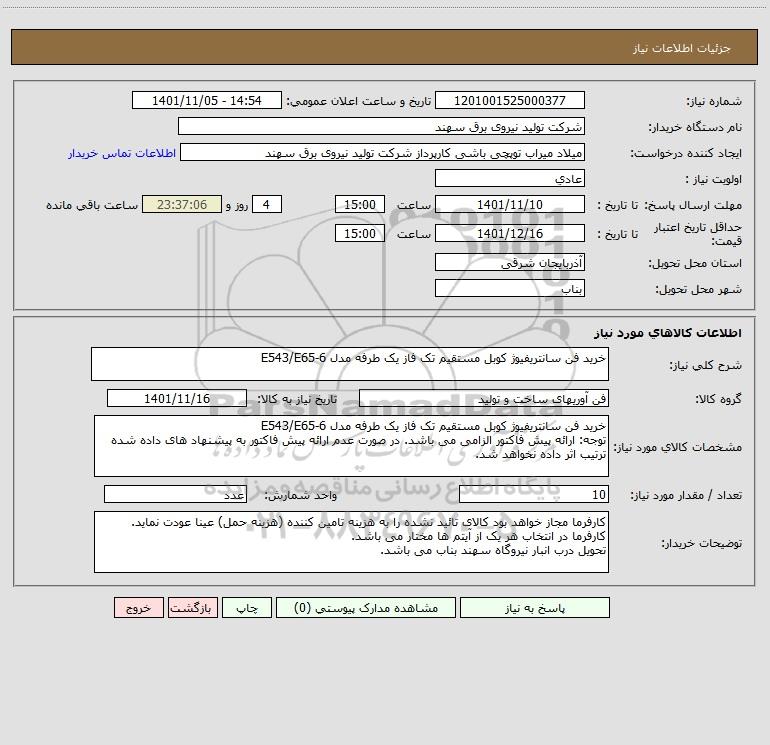
Task: Click the remaining time countdown 23:37:06
Action: click(182, 204)
